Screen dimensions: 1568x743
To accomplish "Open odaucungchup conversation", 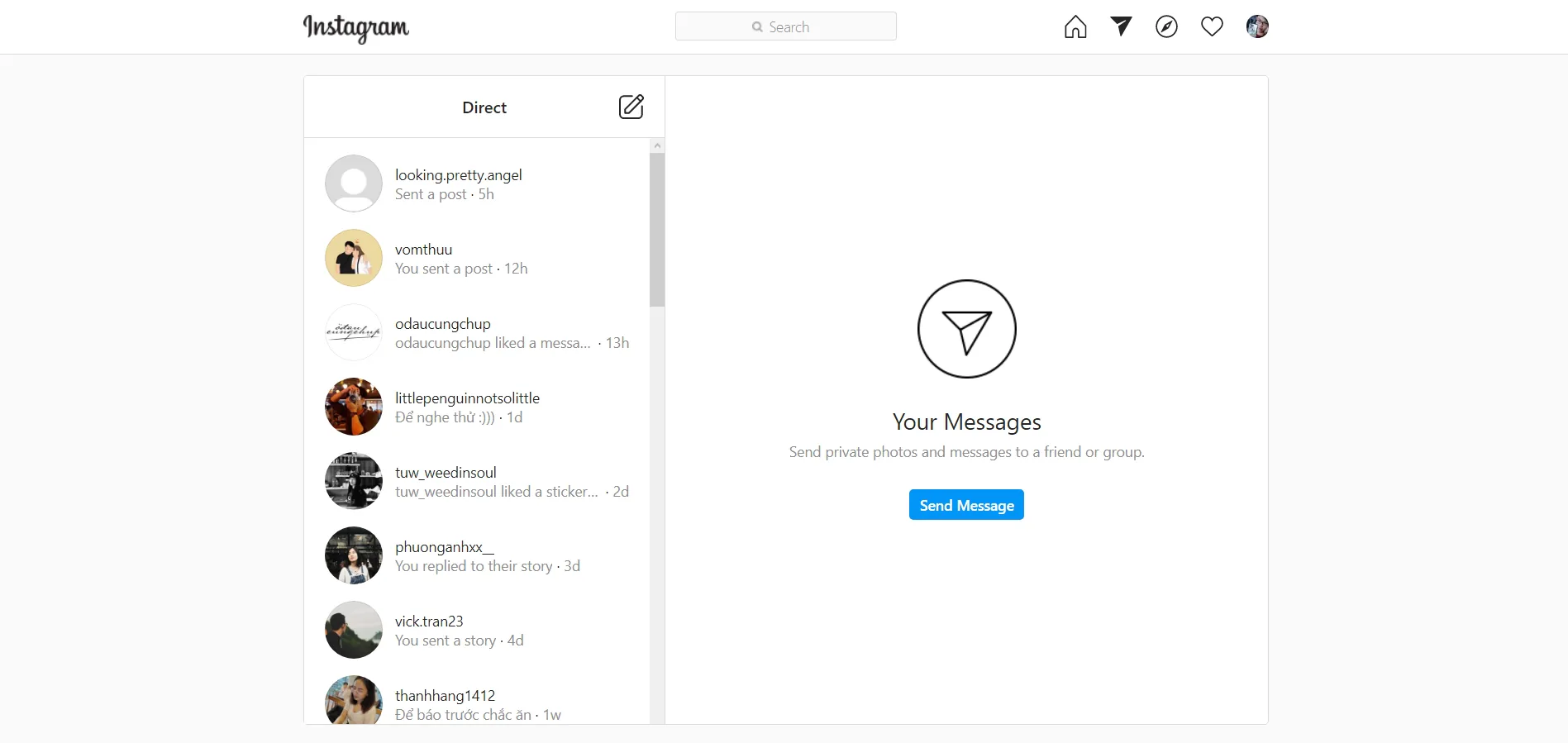I will [477, 332].
